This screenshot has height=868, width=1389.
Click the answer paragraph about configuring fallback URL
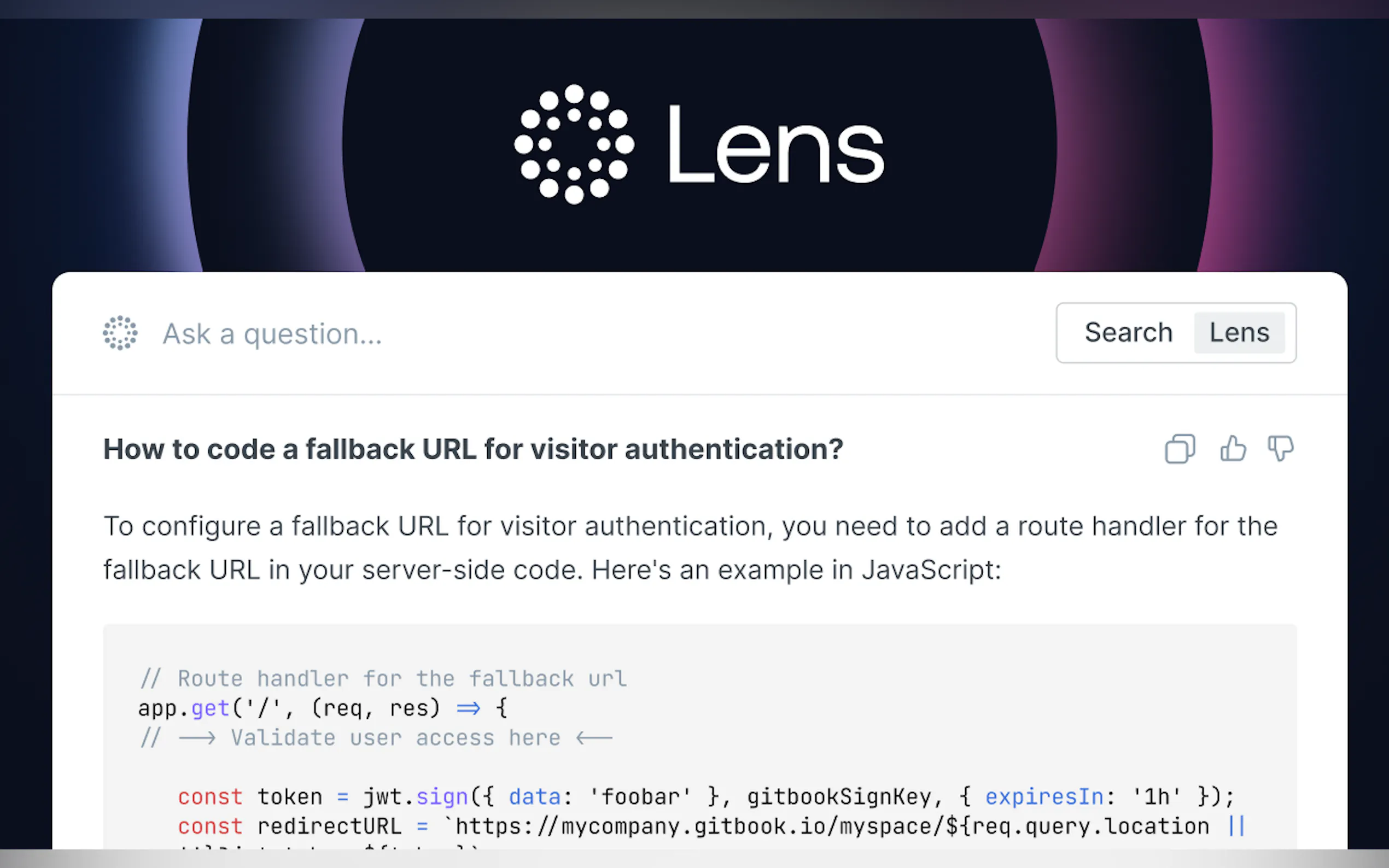(x=689, y=548)
